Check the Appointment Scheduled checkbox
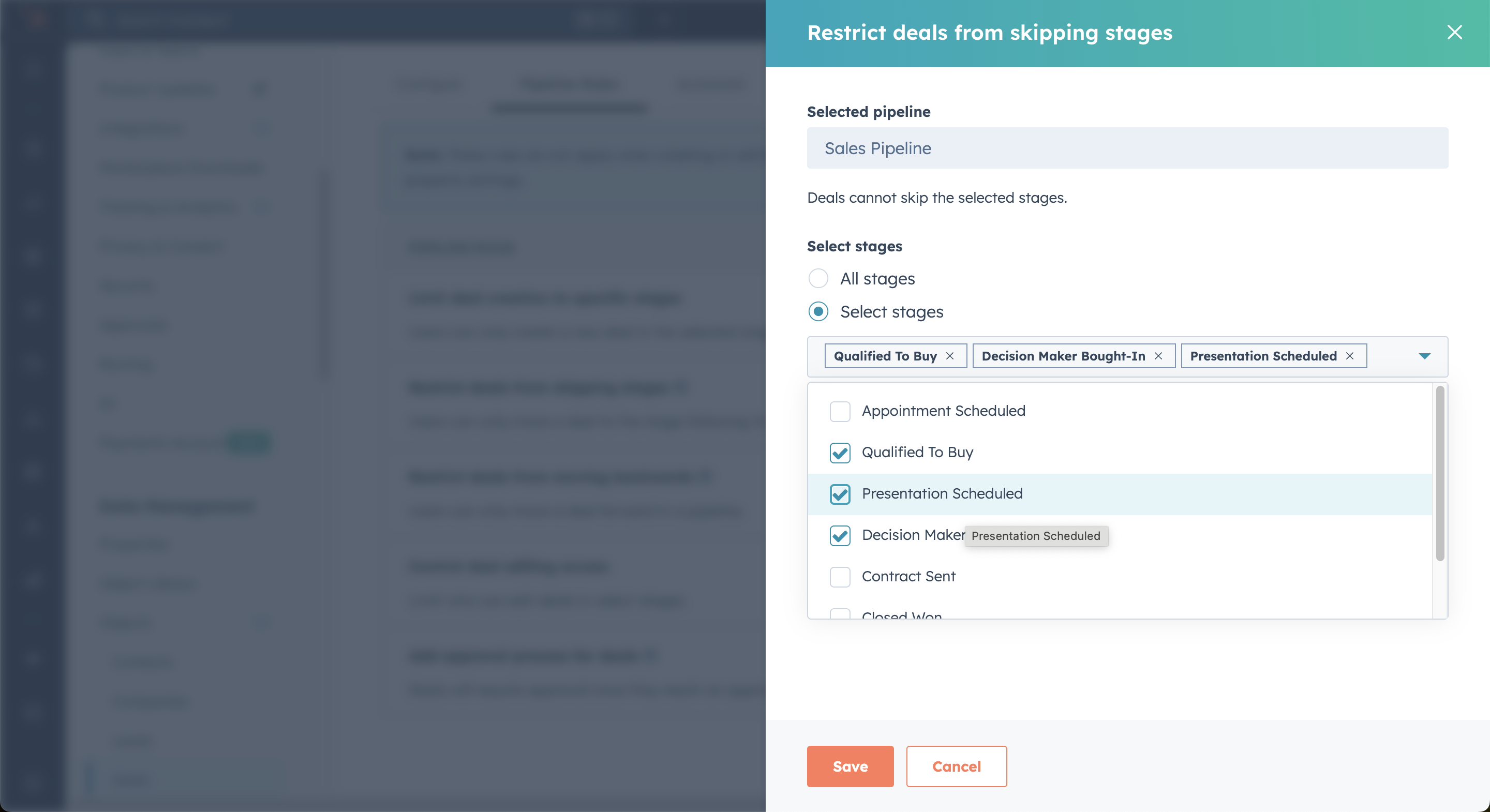 (x=839, y=411)
